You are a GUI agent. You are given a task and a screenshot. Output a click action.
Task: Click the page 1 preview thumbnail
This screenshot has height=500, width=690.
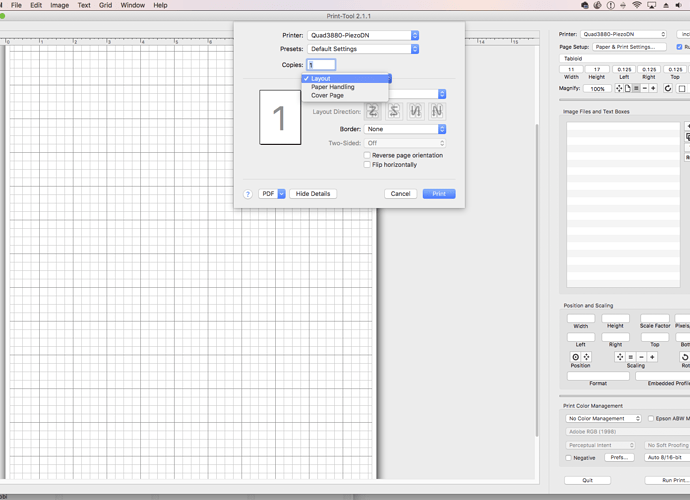(x=280, y=118)
